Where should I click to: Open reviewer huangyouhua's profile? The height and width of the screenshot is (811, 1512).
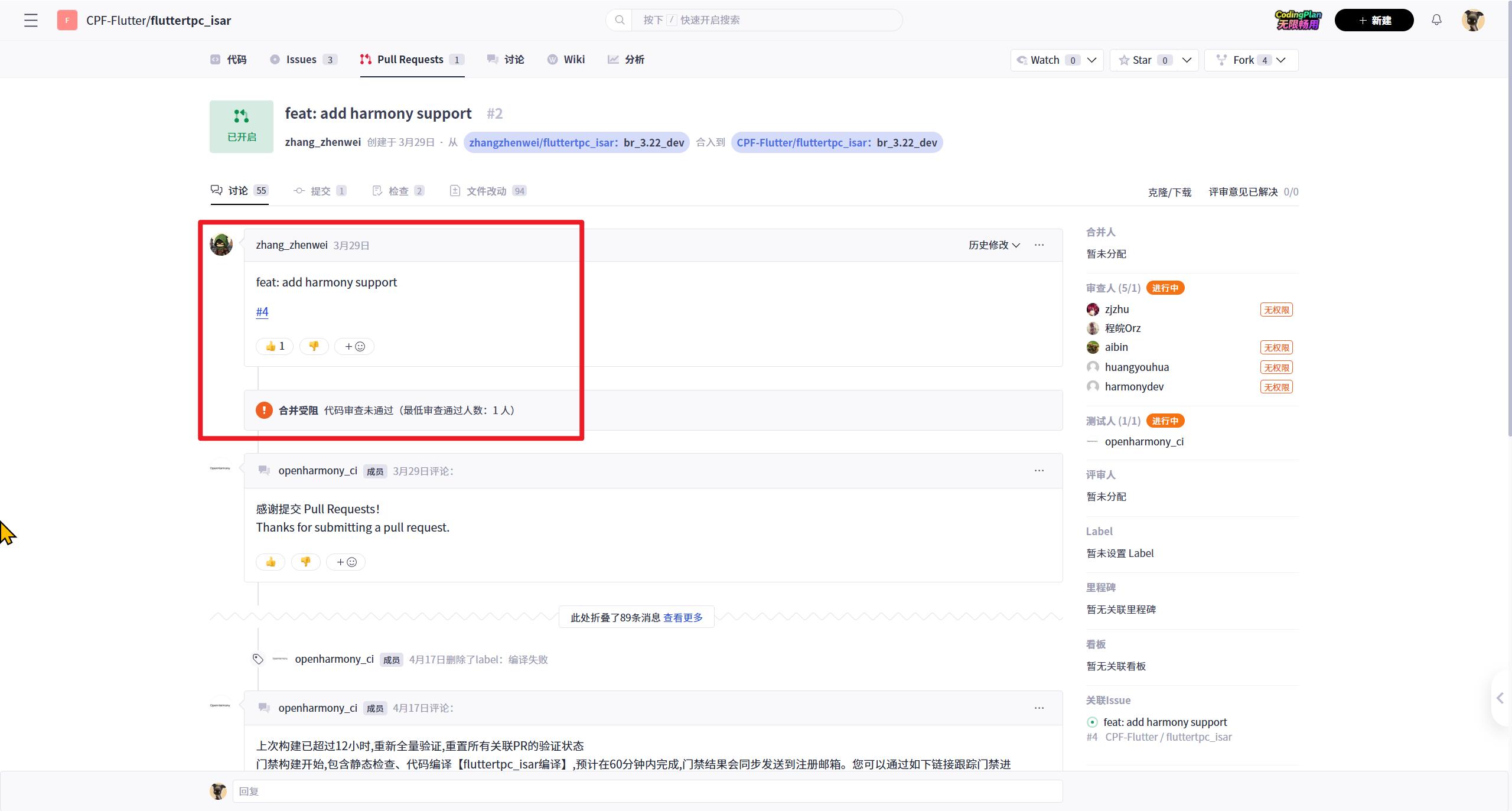pyautogui.click(x=1136, y=367)
